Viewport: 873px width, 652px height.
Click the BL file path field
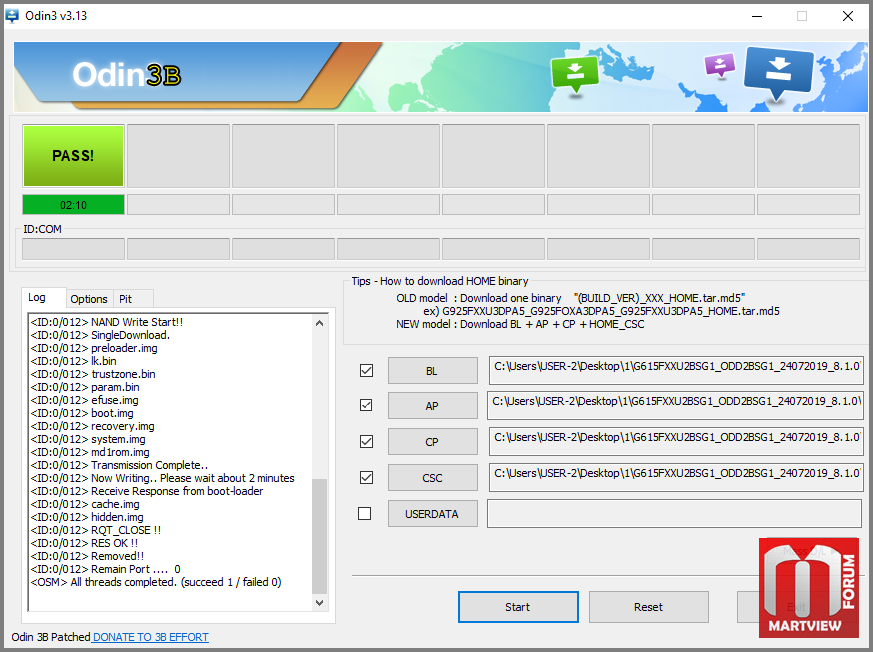[676, 370]
